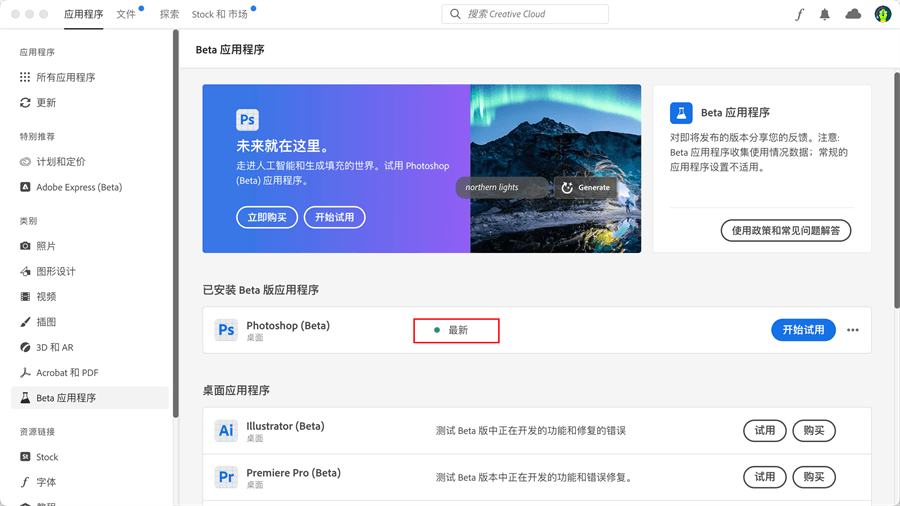
Task: Click 购买 for Illustrator (Beta)
Action: coord(814,431)
